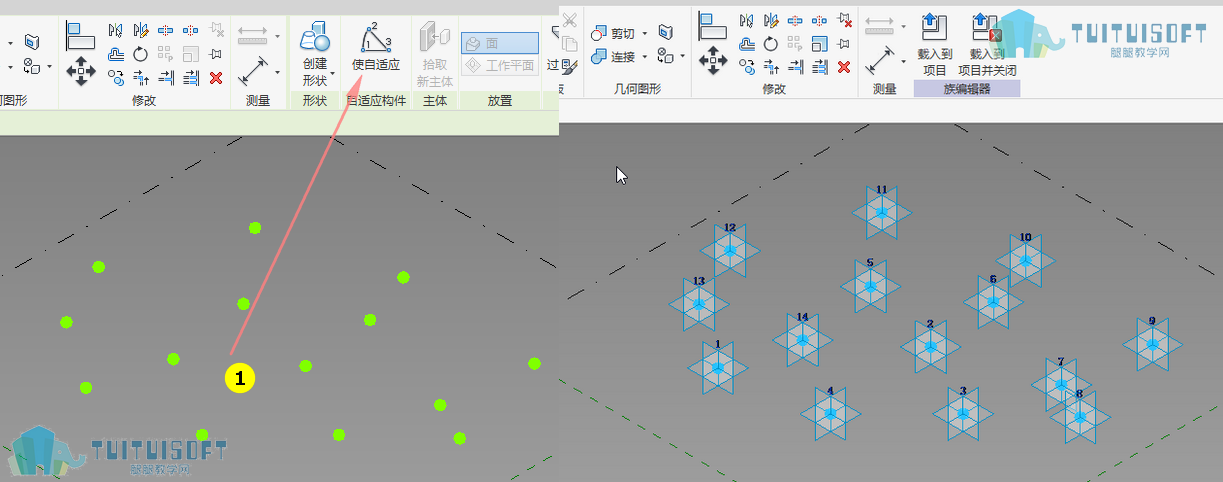
Task: Click Aligned Dimension tool in left ribbon
Action: pyautogui.click(x=253, y=71)
